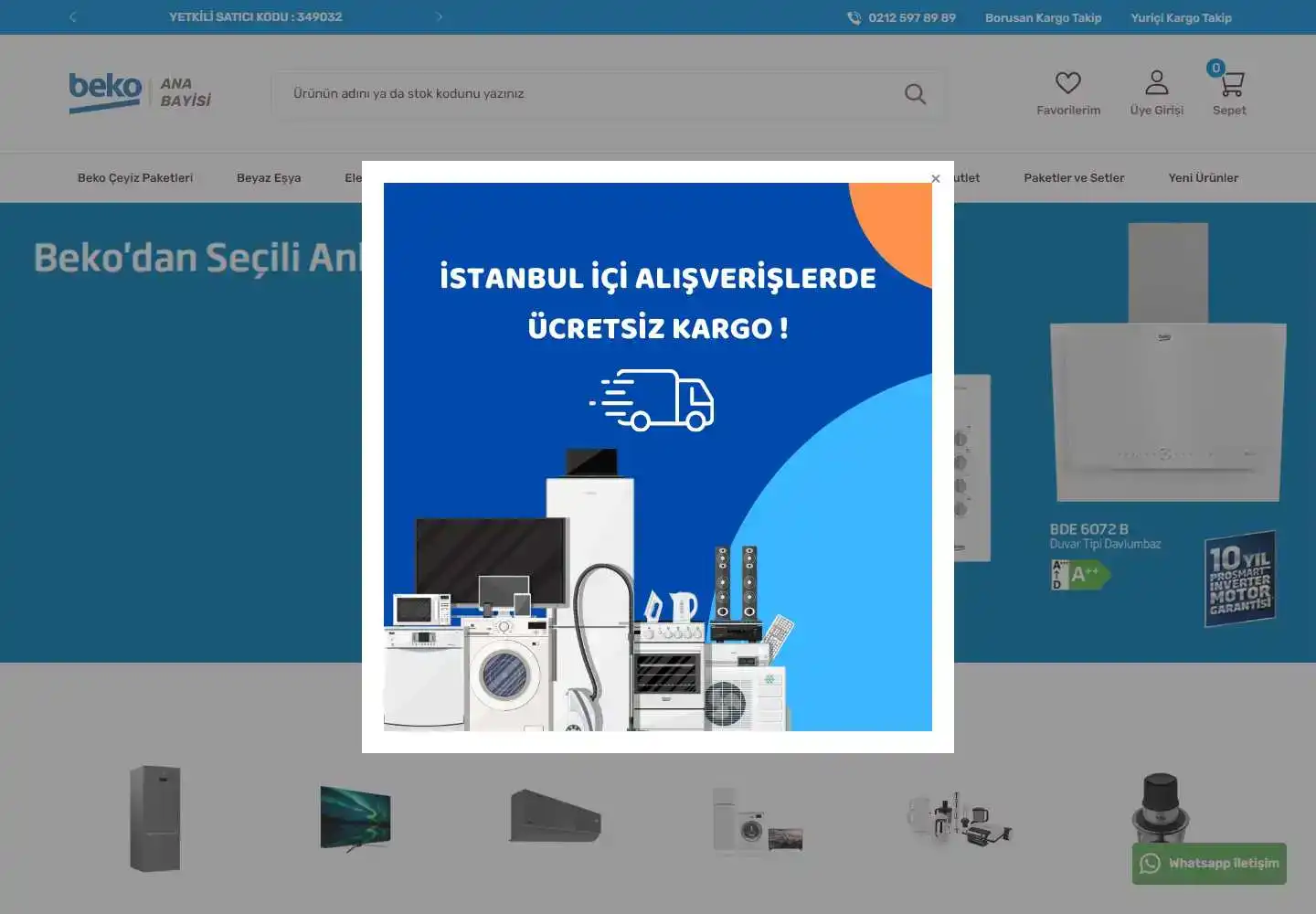Open Yeni Ürünler menu

coord(1203,178)
